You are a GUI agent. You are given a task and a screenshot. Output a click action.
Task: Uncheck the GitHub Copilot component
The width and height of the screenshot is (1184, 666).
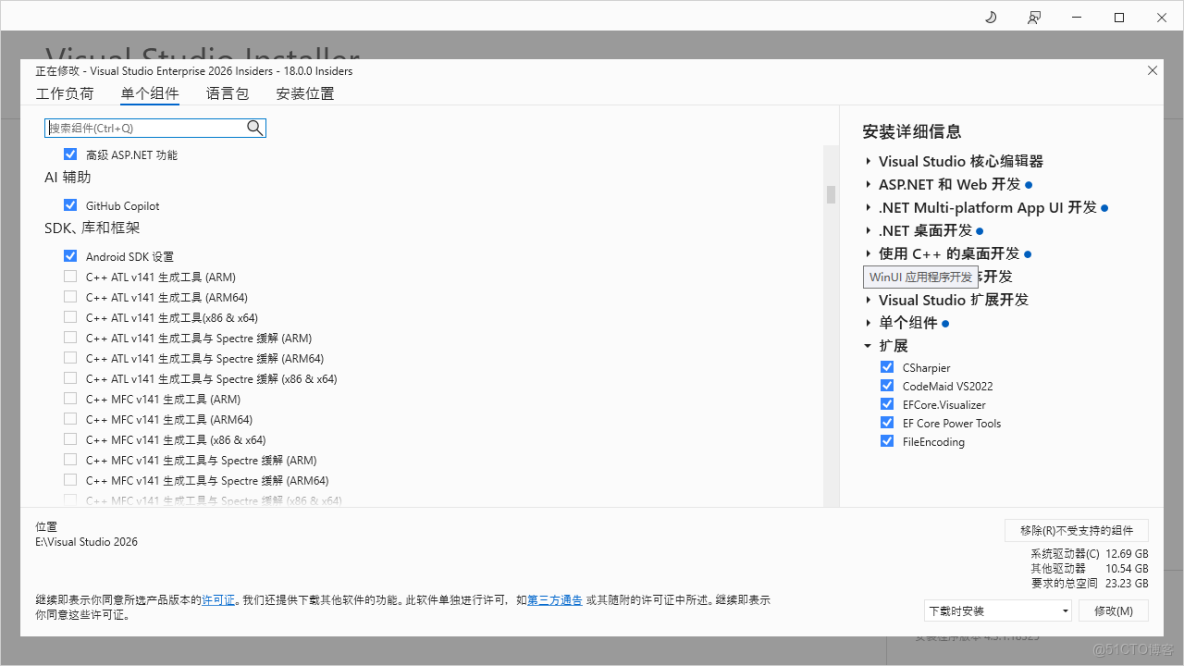point(70,205)
